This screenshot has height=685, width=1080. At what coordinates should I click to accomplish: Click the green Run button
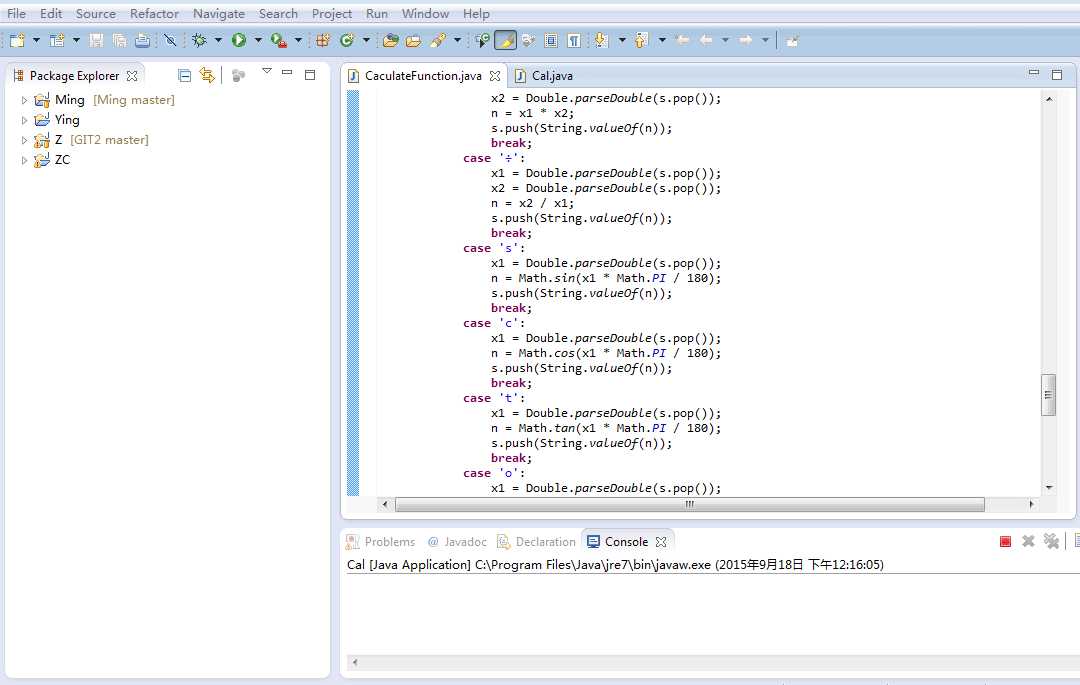[x=239, y=41]
